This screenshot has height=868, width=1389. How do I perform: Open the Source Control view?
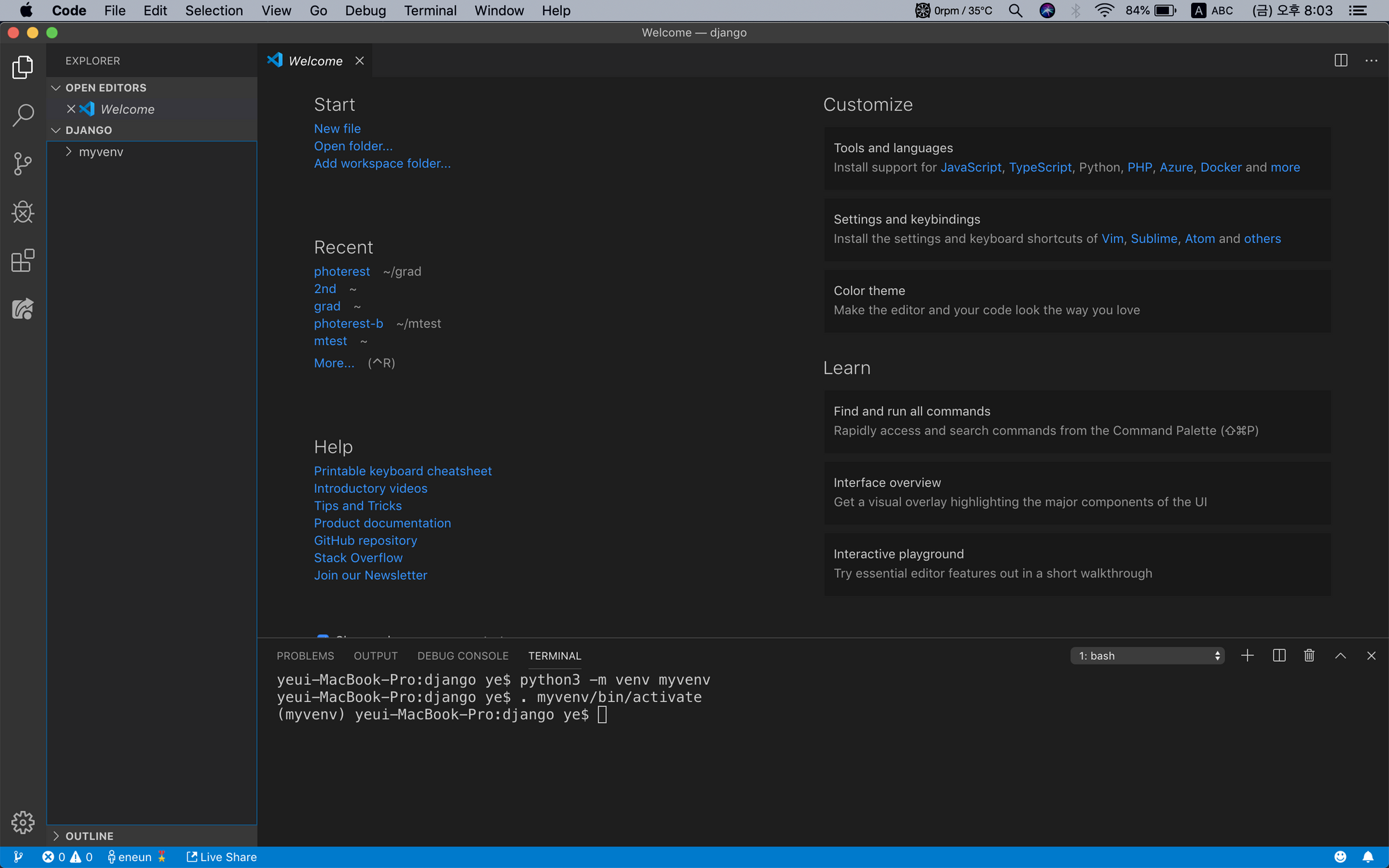(23, 164)
